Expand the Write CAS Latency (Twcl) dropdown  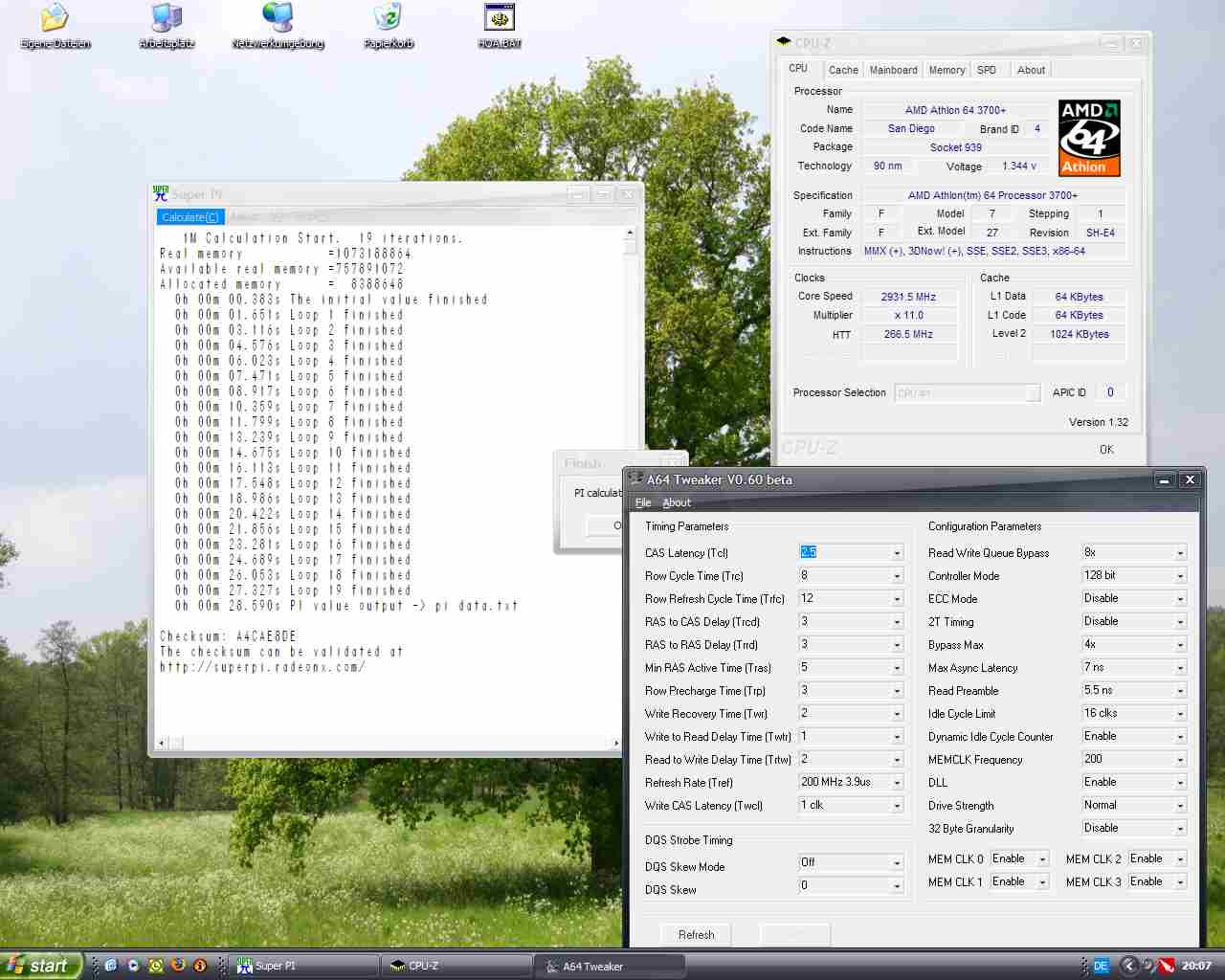pyautogui.click(x=897, y=806)
